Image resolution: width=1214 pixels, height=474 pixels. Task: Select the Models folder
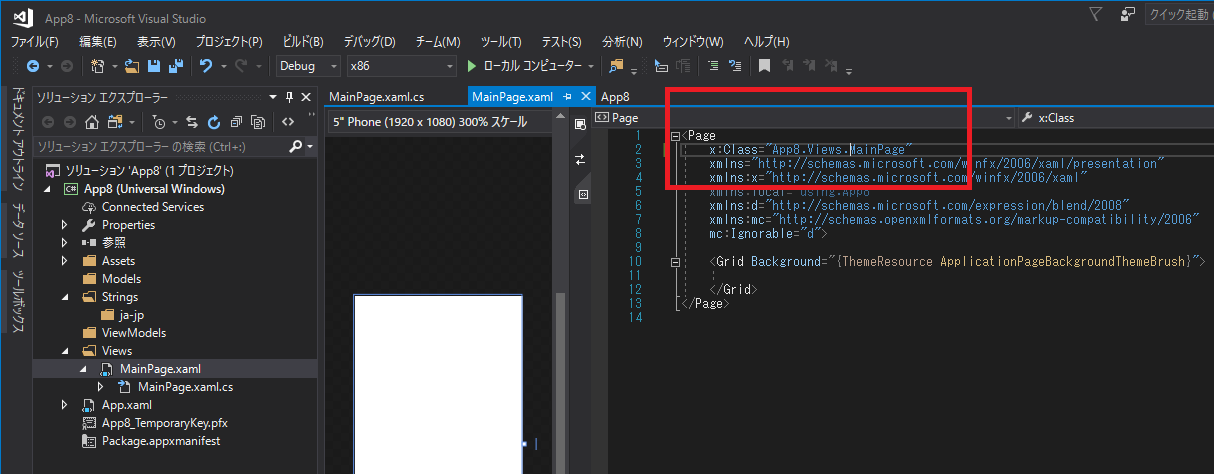(x=121, y=279)
